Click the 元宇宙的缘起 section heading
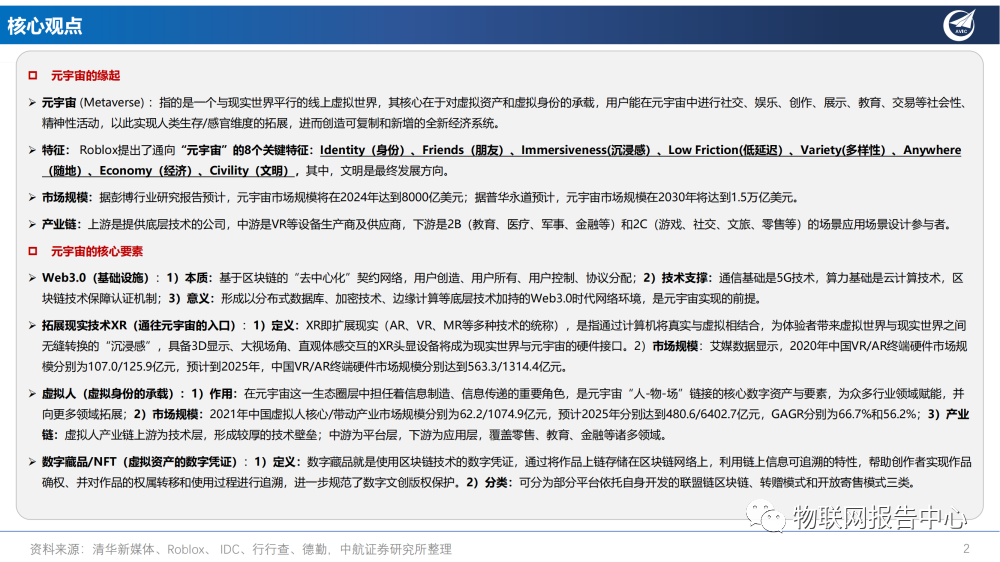Image resolution: width=1000 pixels, height=562 pixels. pyautogui.click(x=85, y=75)
